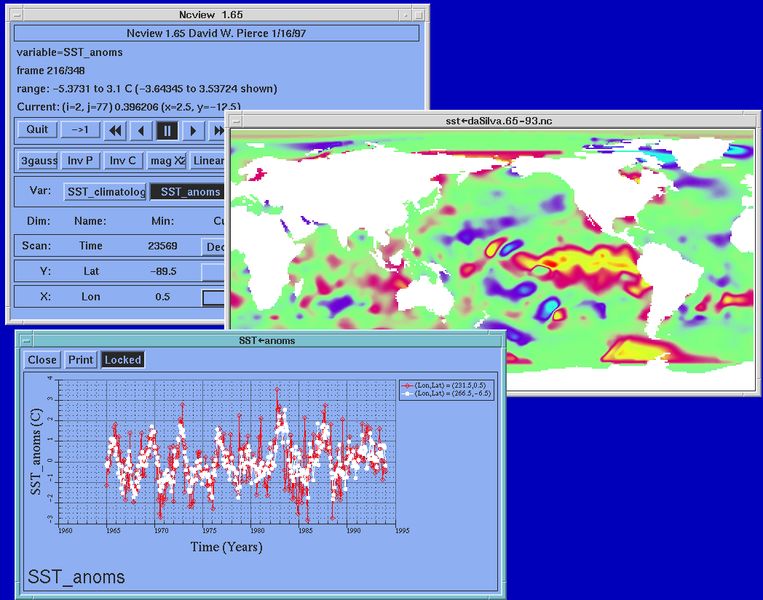
Task: Switch the Linear transform option
Action: point(208,161)
